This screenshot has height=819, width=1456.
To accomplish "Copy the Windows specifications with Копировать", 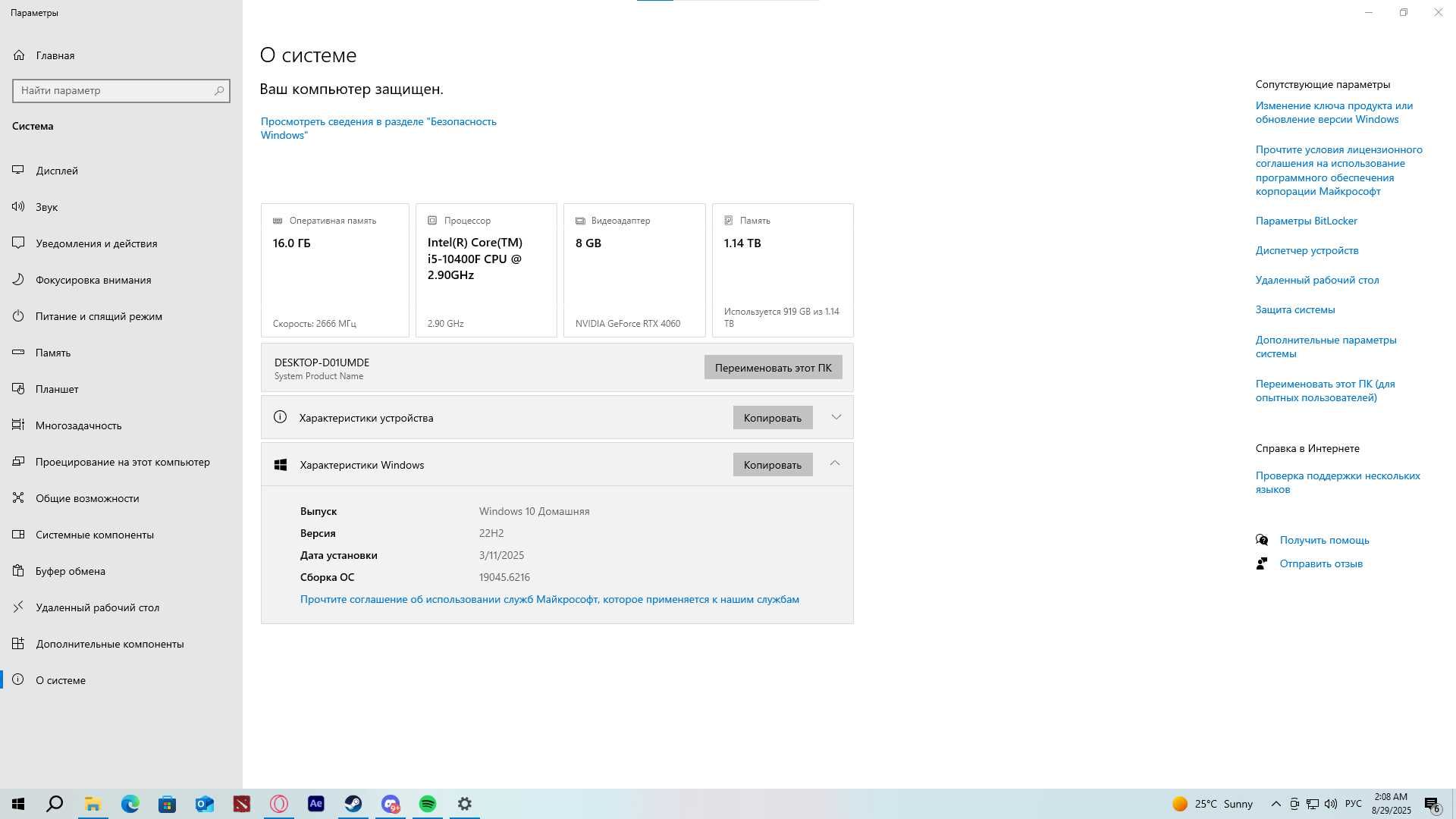I will click(x=772, y=465).
